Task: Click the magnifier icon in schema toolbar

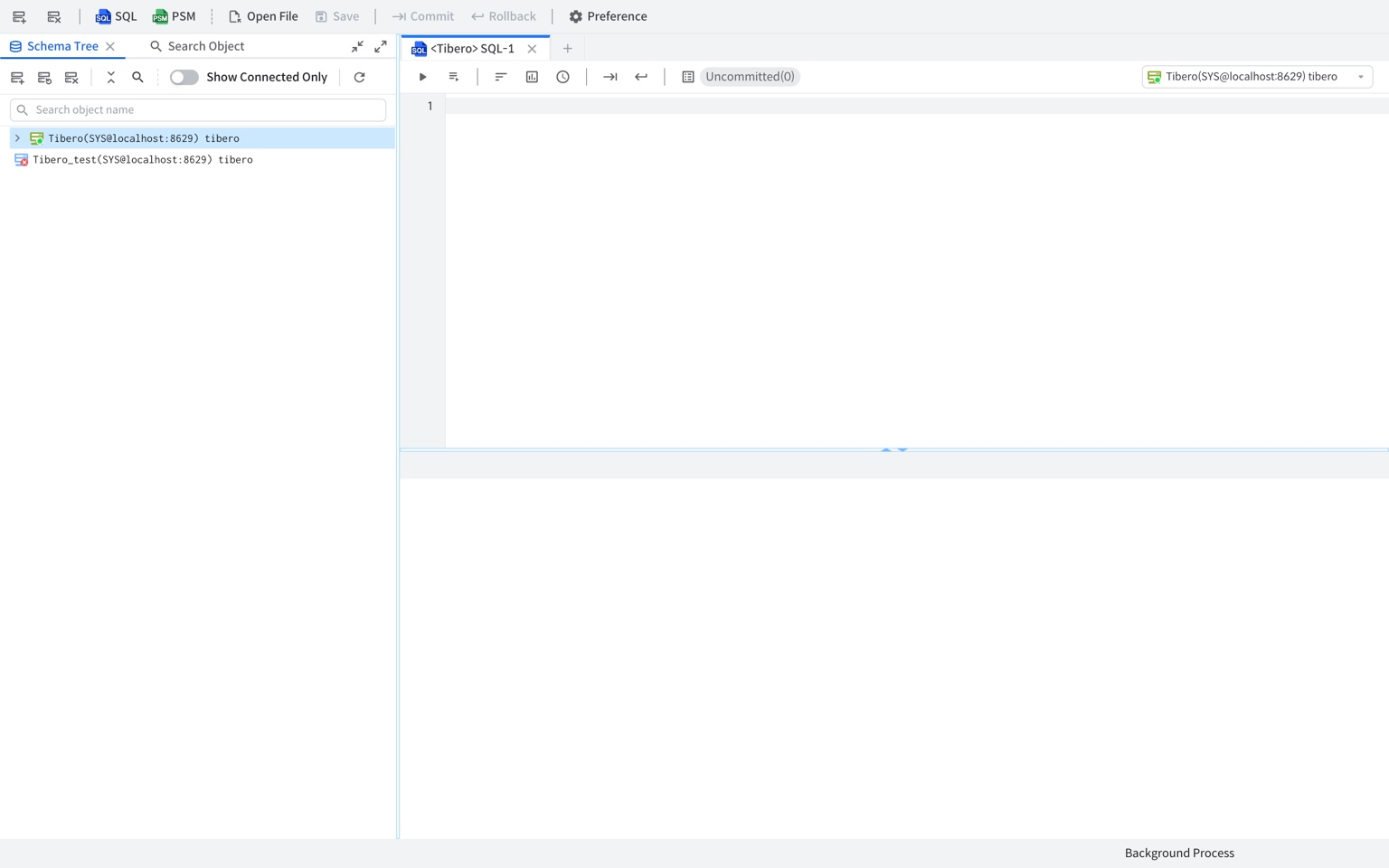Action: (137, 78)
